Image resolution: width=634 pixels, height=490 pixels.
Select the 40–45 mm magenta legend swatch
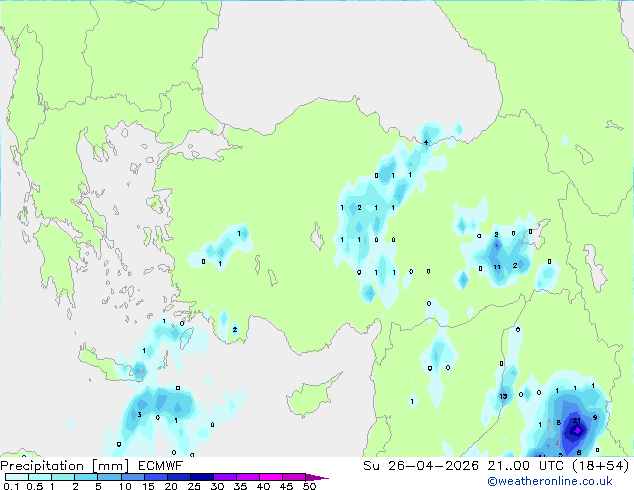271,477
